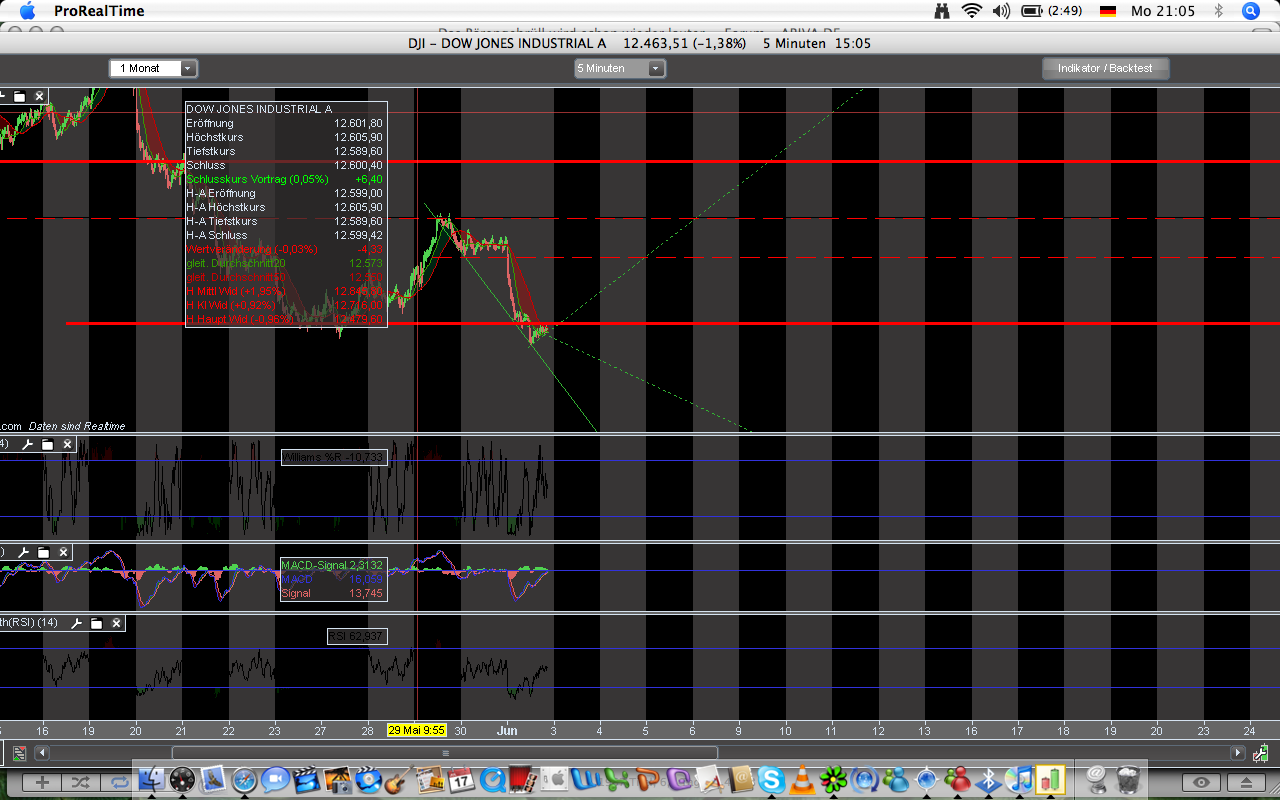Open ProRealTime candlestick icon in Dock
This screenshot has width=1280, height=800.
click(x=1050, y=779)
